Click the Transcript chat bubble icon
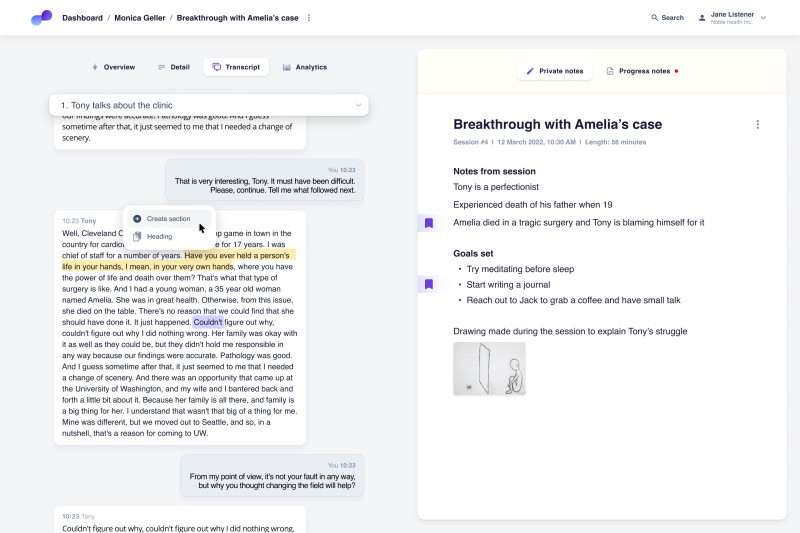Image resolution: width=800 pixels, height=533 pixels. point(217,67)
